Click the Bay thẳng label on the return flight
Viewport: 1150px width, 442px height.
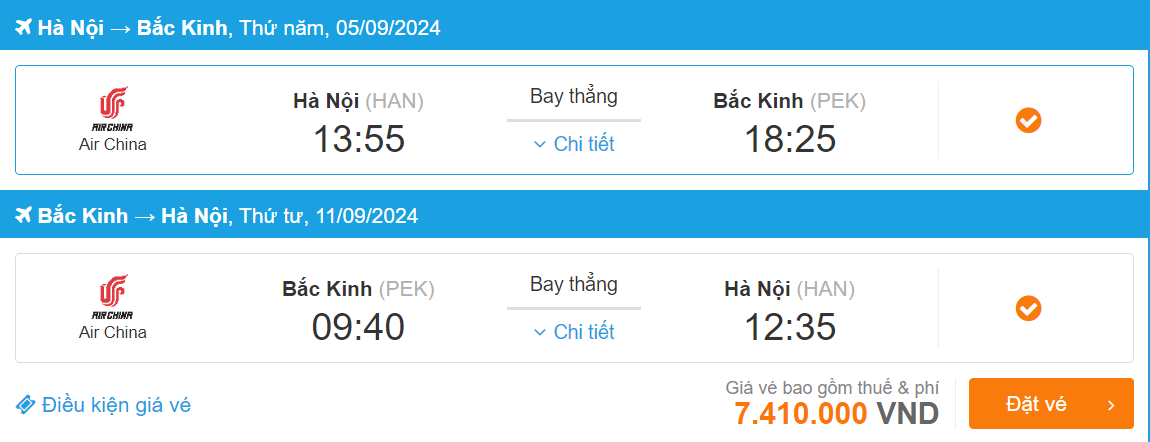pyautogui.click(x=574, y=285)
